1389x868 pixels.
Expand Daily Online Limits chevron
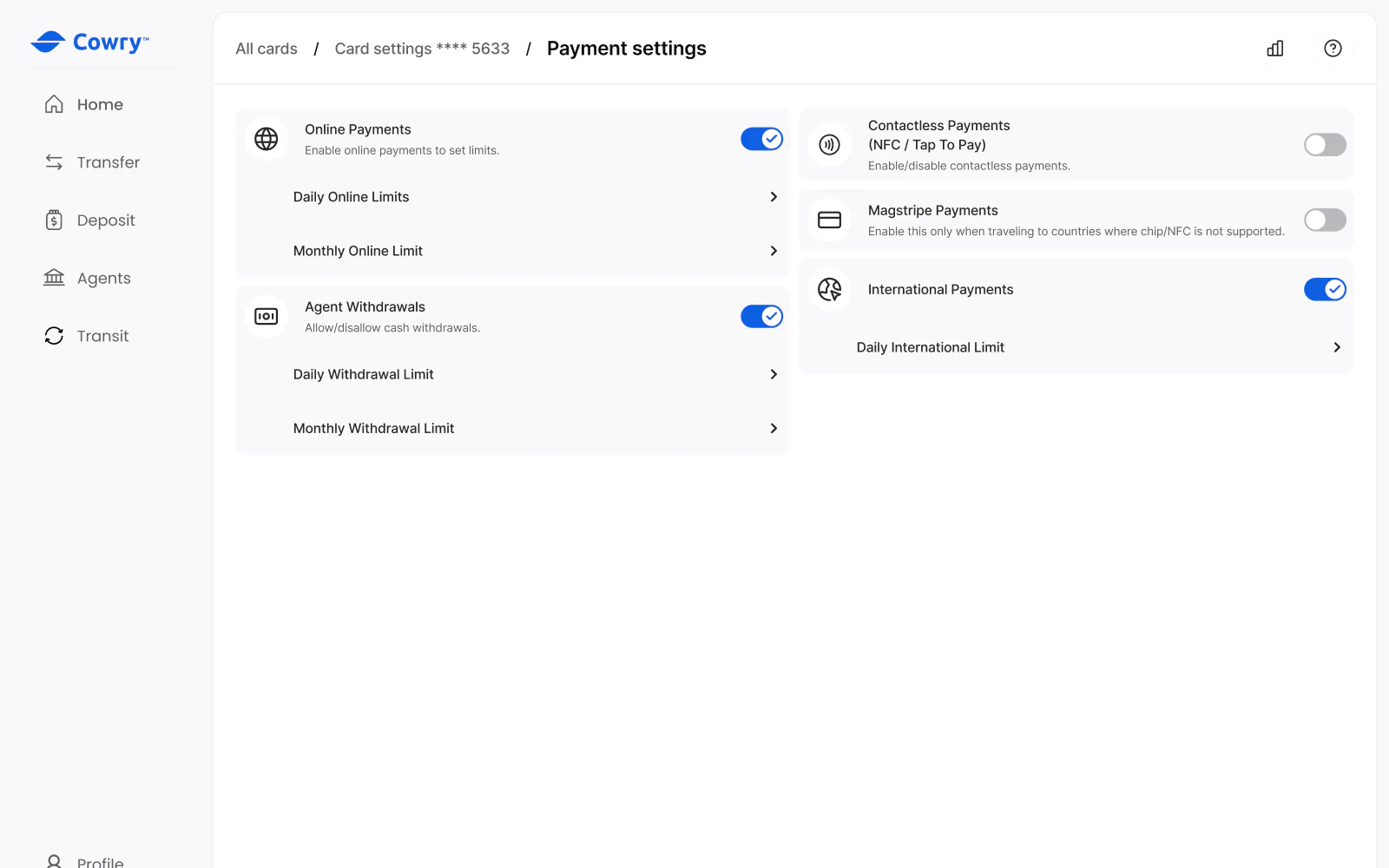click(x=773, y=197)
